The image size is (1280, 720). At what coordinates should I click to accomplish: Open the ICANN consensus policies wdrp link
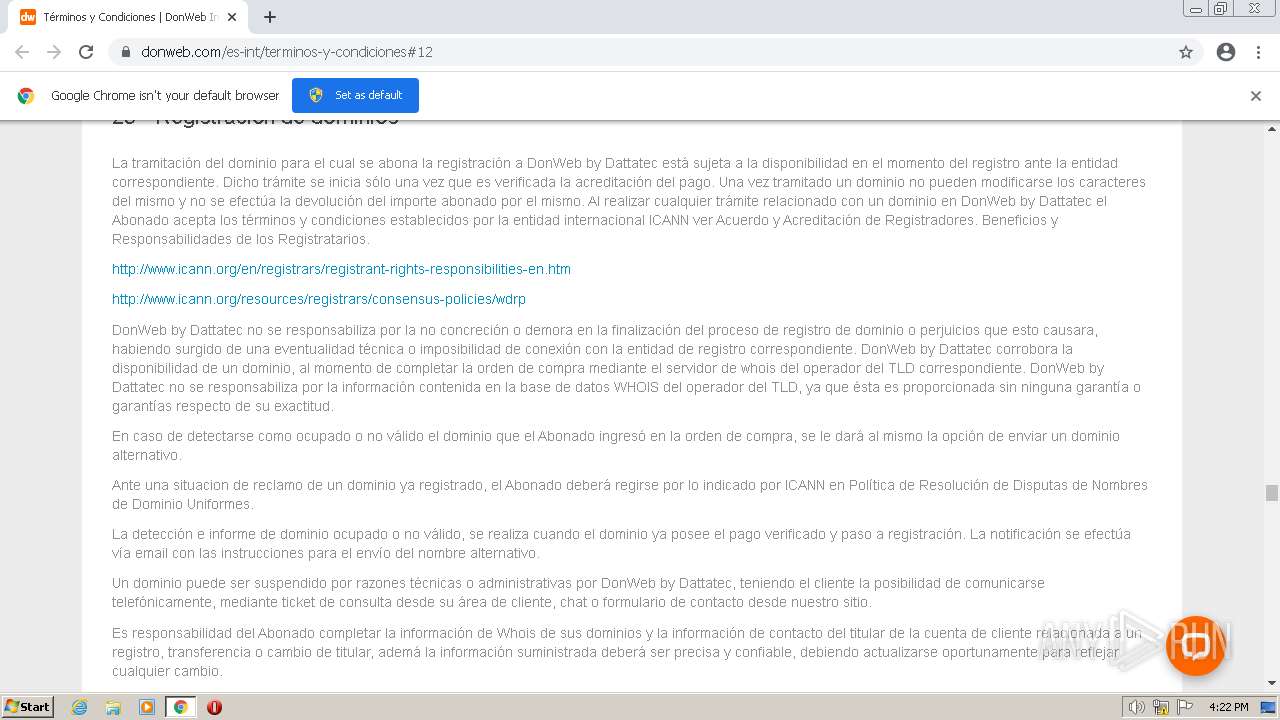tap(319, 299)
